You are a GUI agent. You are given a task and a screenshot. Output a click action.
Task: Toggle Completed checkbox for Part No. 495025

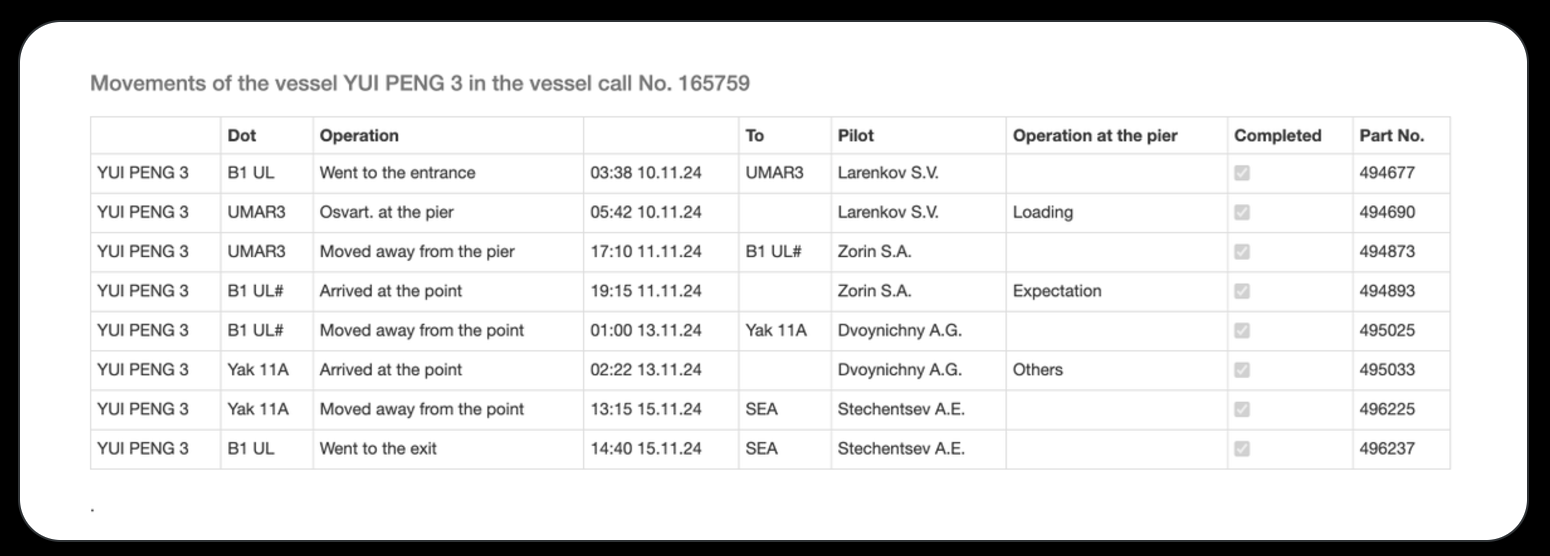[x=1242, y=331]
